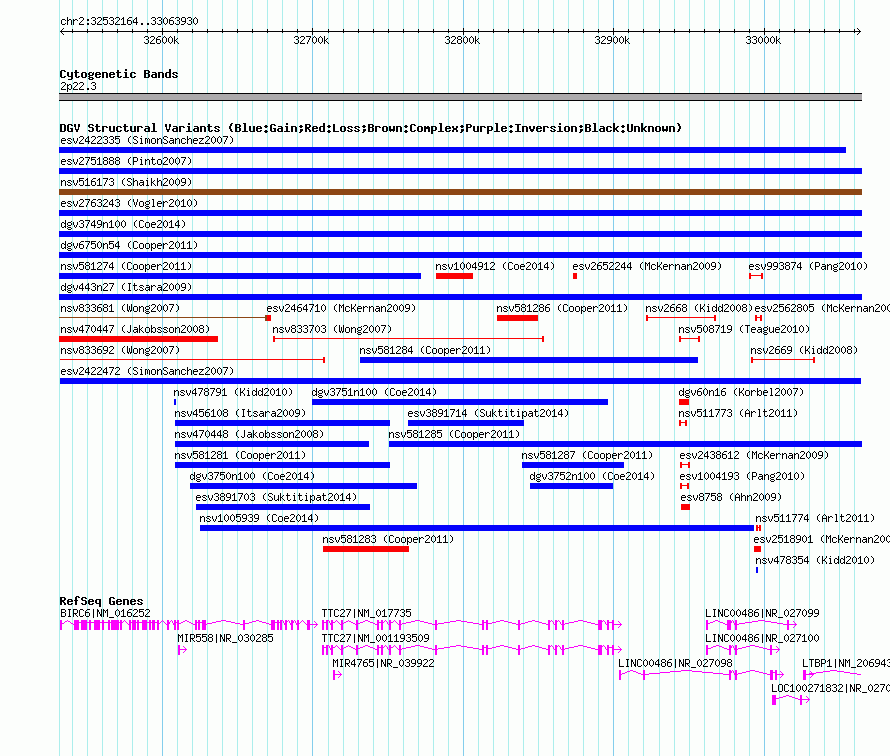Screen dimensions: 890x756
Task: Click the 2p22.3 cytogenetic band bar
Action: pyautogui.click(x=460, y=97)
